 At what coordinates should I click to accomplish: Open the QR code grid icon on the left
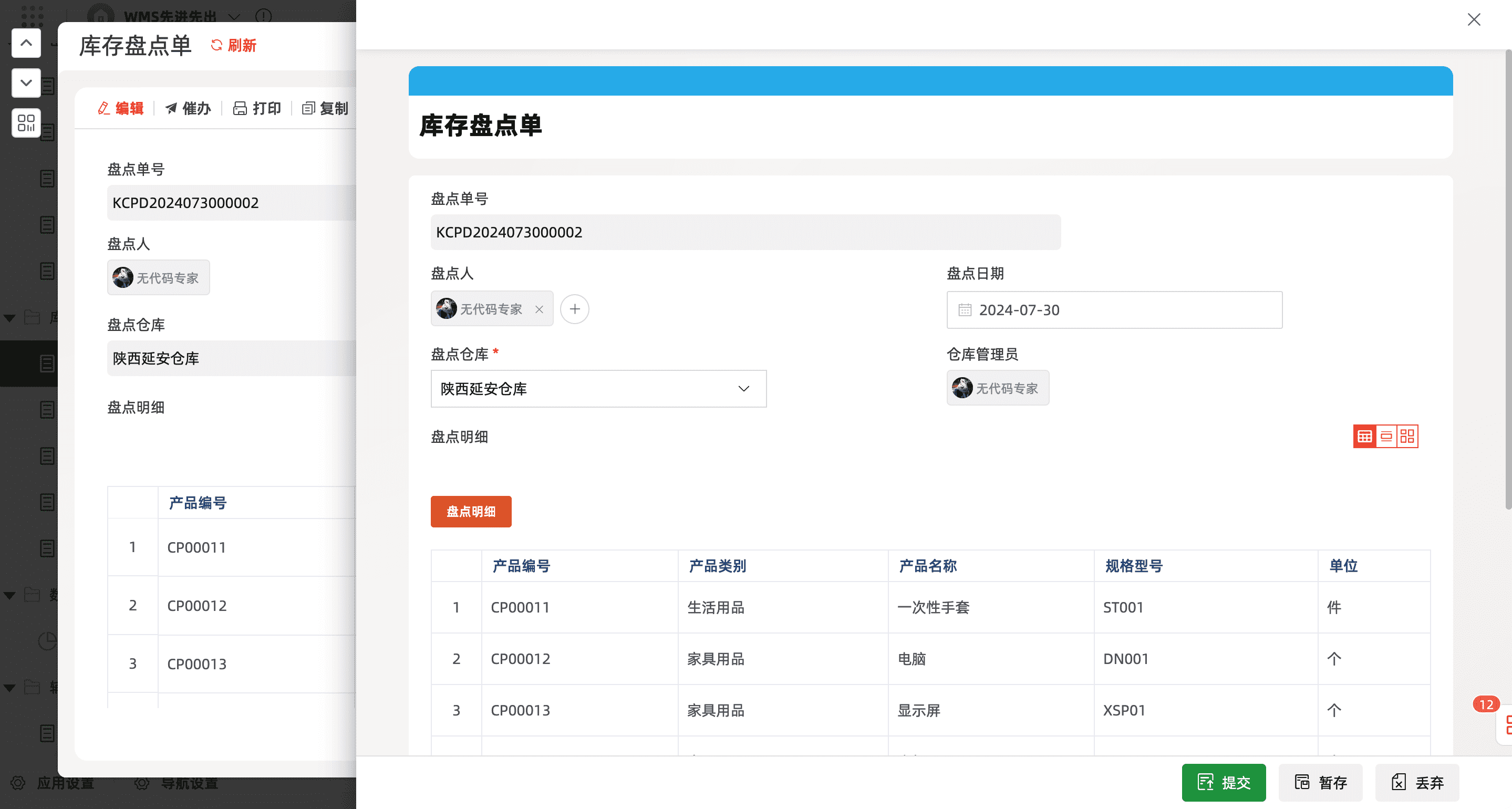(x=26, y=123)
